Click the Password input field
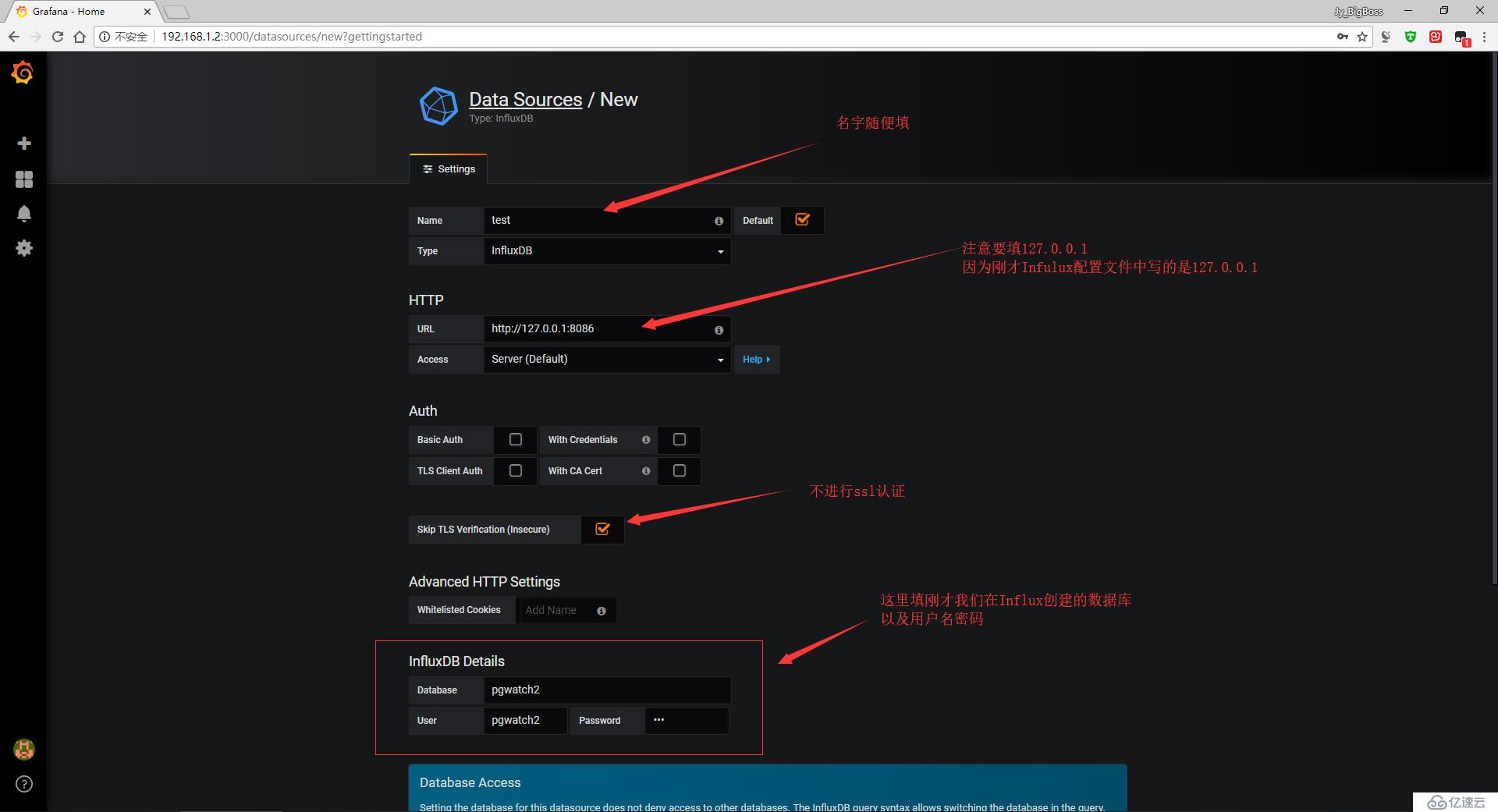Image resolution: width=1498 pixels, height=812 pixels. [x=687, y=721]
